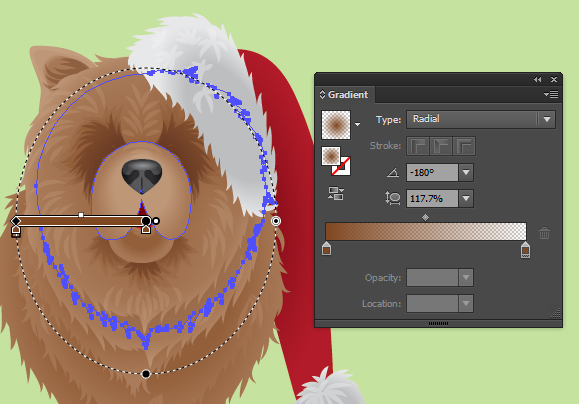Select the Stroke box with red slash

coord(342,167)
